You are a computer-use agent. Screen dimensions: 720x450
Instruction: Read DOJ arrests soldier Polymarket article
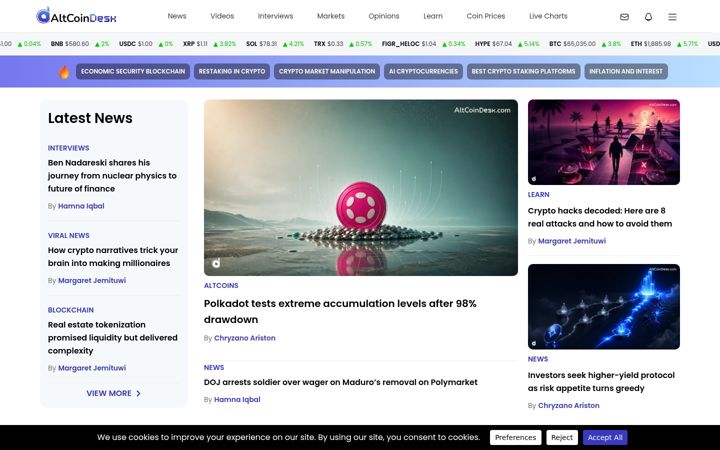pos(341,382)
